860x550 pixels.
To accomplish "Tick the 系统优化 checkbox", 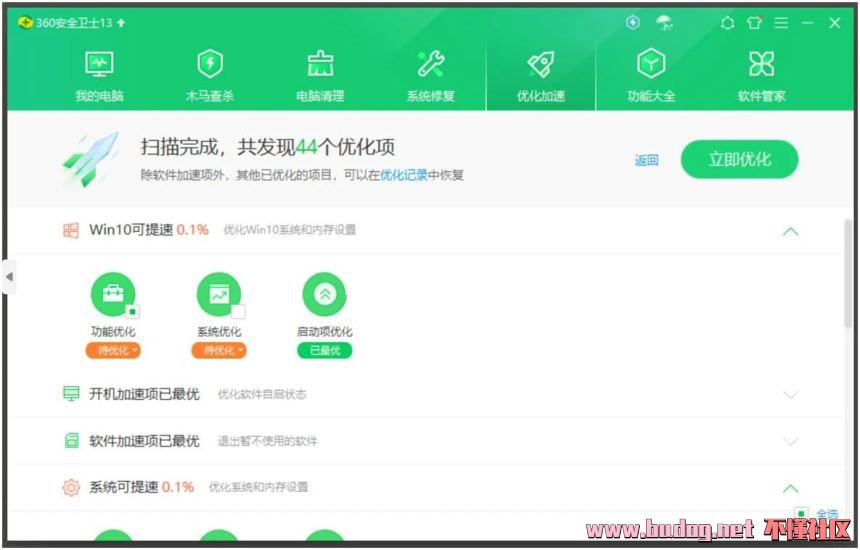I will tap(238, 311).
